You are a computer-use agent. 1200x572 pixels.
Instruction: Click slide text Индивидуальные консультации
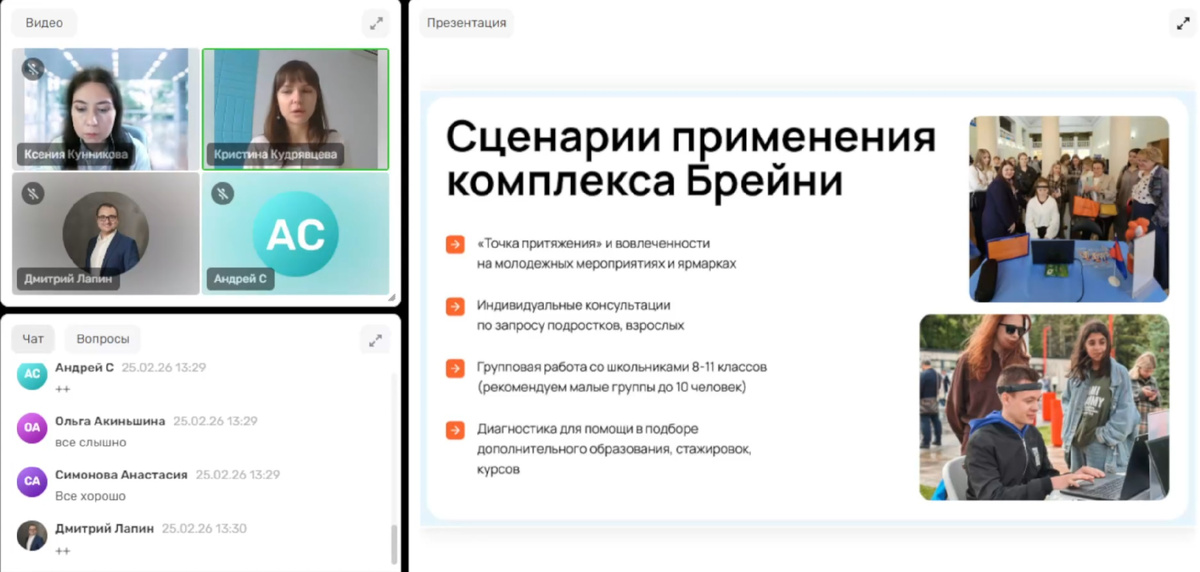tap(581, 315)
